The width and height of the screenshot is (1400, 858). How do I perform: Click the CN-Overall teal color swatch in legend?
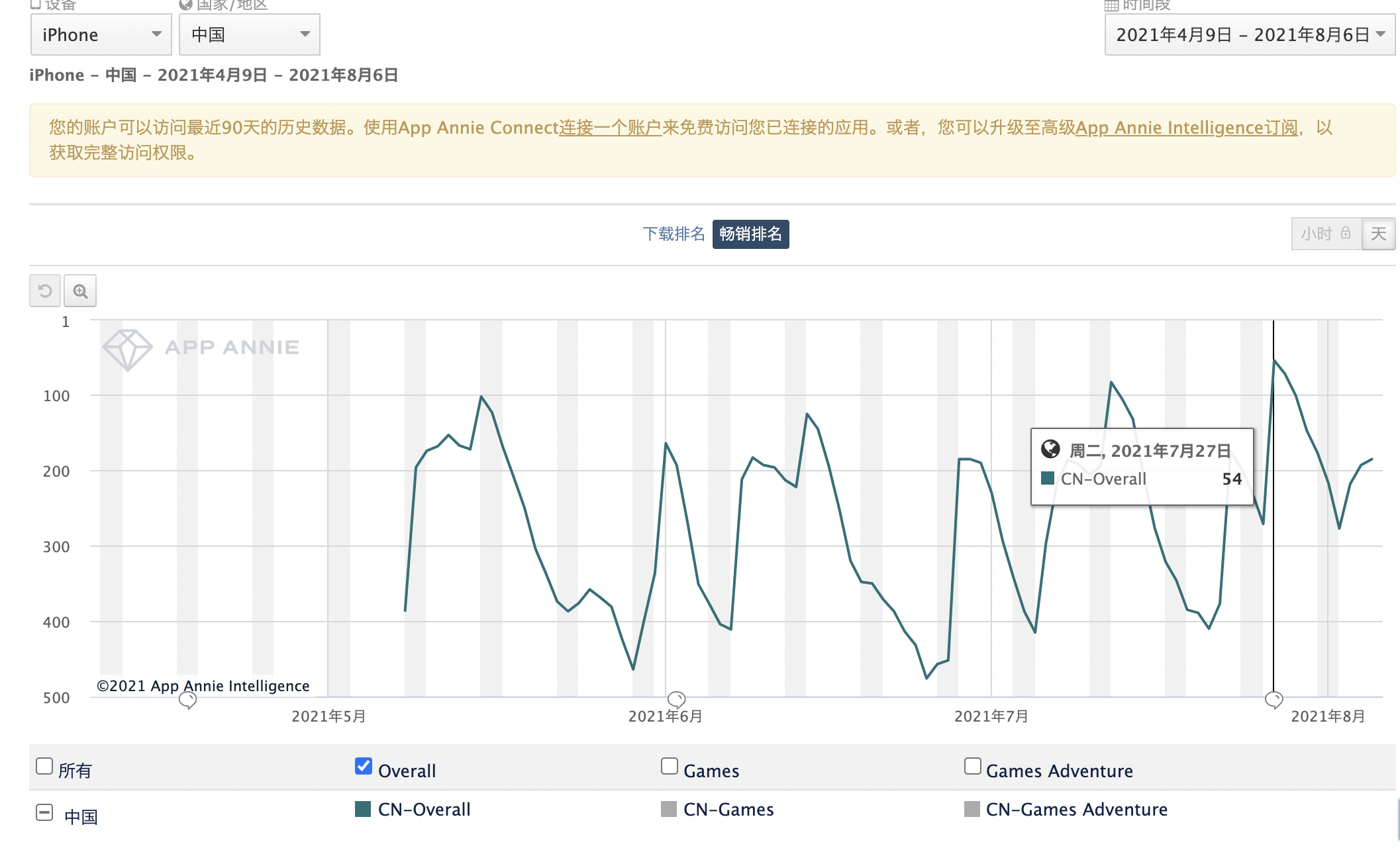pos(363,809)
